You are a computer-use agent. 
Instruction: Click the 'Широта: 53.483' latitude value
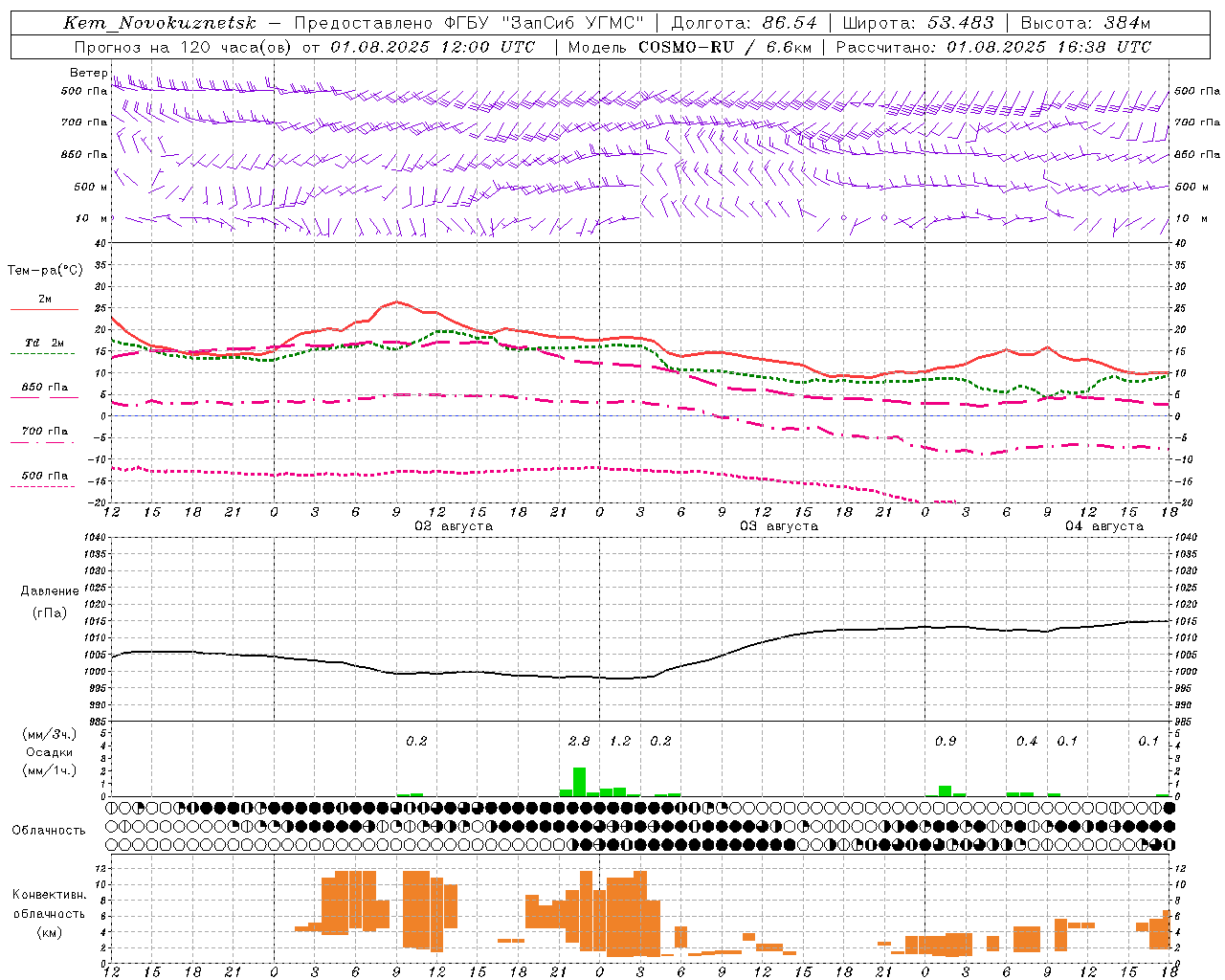918,23
